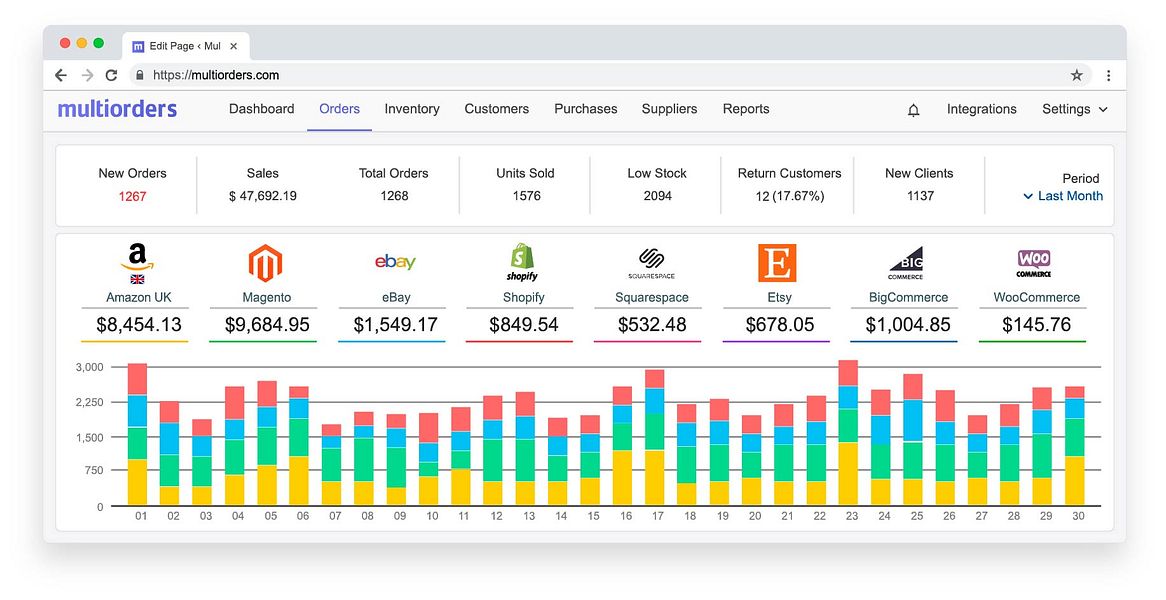The width and height of the screenshot is (1166, 600).
Task: Click Squarespace sales total $532.48
Action: point(652,325)
